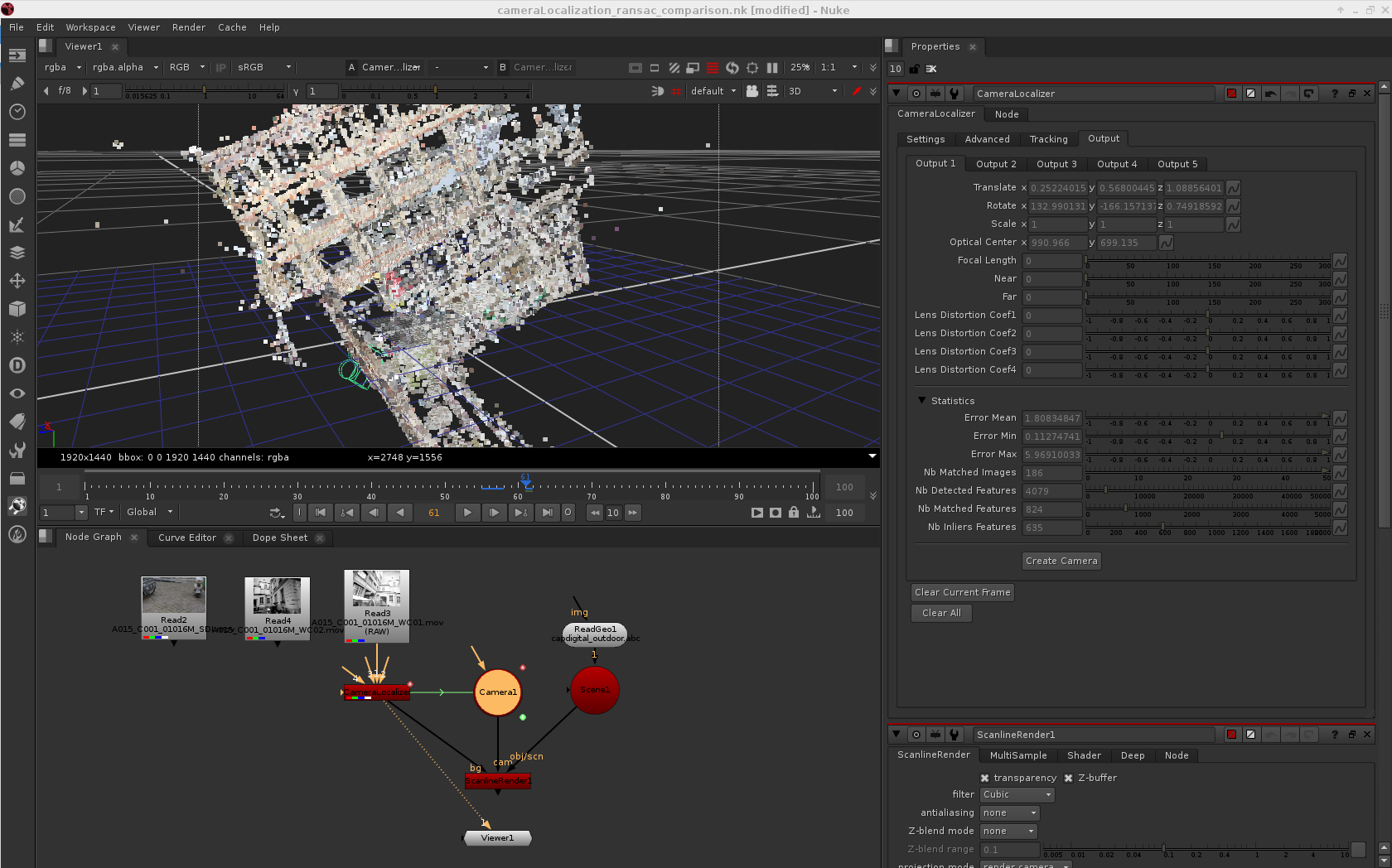Click the Properties panel lock icon

click(x=914, y=69)
